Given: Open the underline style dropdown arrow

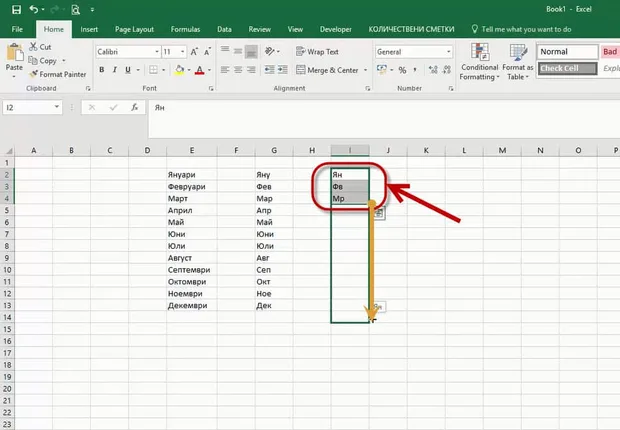Looking at the screenshot, I should pyautogui.click(x=138, y=70).
